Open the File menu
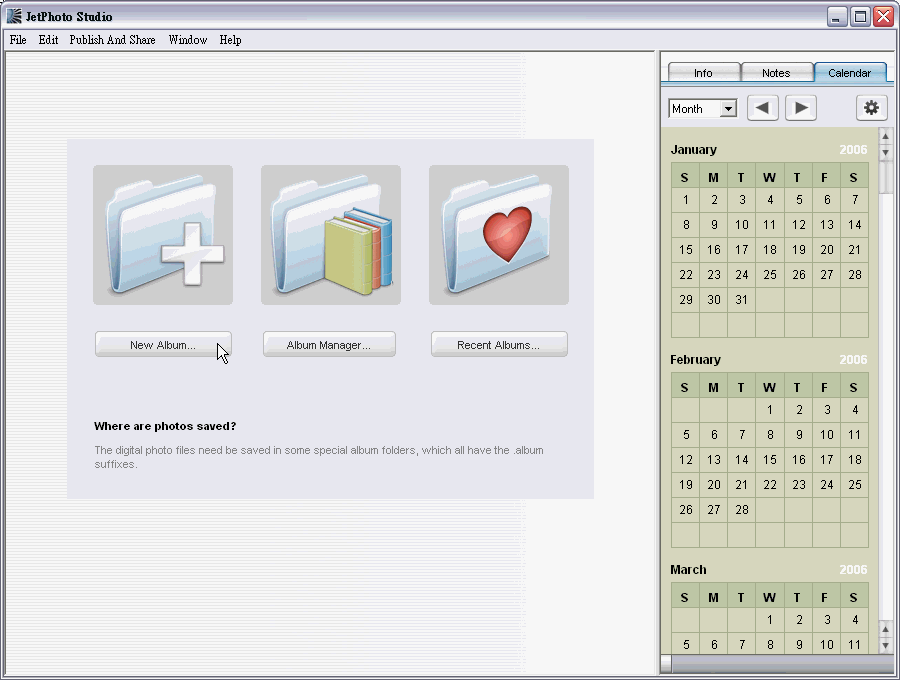900x680 pixels. click(18, 40)
